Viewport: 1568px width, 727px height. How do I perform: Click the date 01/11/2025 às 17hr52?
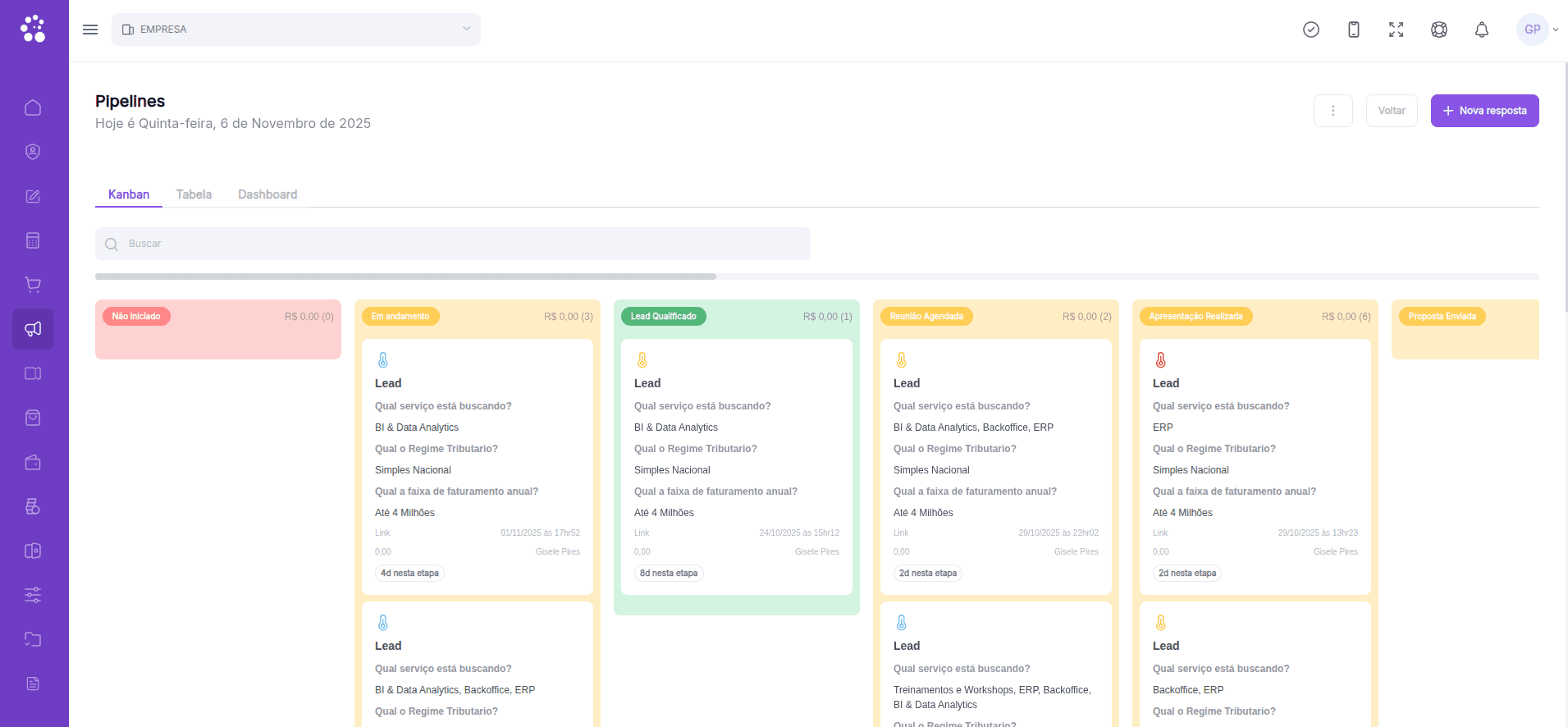tap(540, 533)
